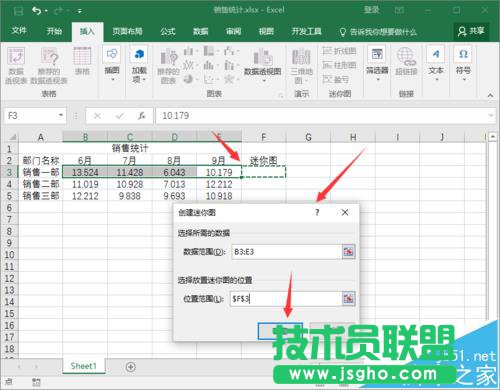Open 推荐的数据透视表 recommended PivotTables
This screenshot has width=500, height=390.
point(49,65)
